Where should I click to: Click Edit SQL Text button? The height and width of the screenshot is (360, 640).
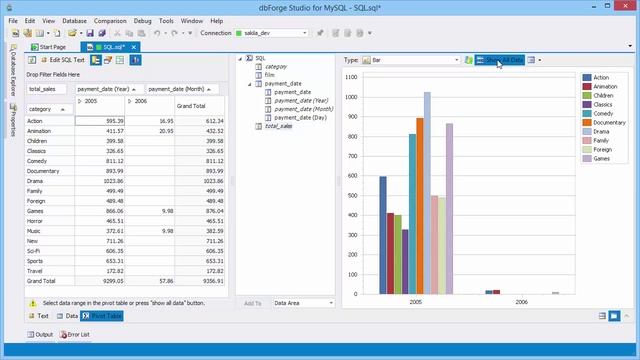pyautogui.click(x=62, y=60)
